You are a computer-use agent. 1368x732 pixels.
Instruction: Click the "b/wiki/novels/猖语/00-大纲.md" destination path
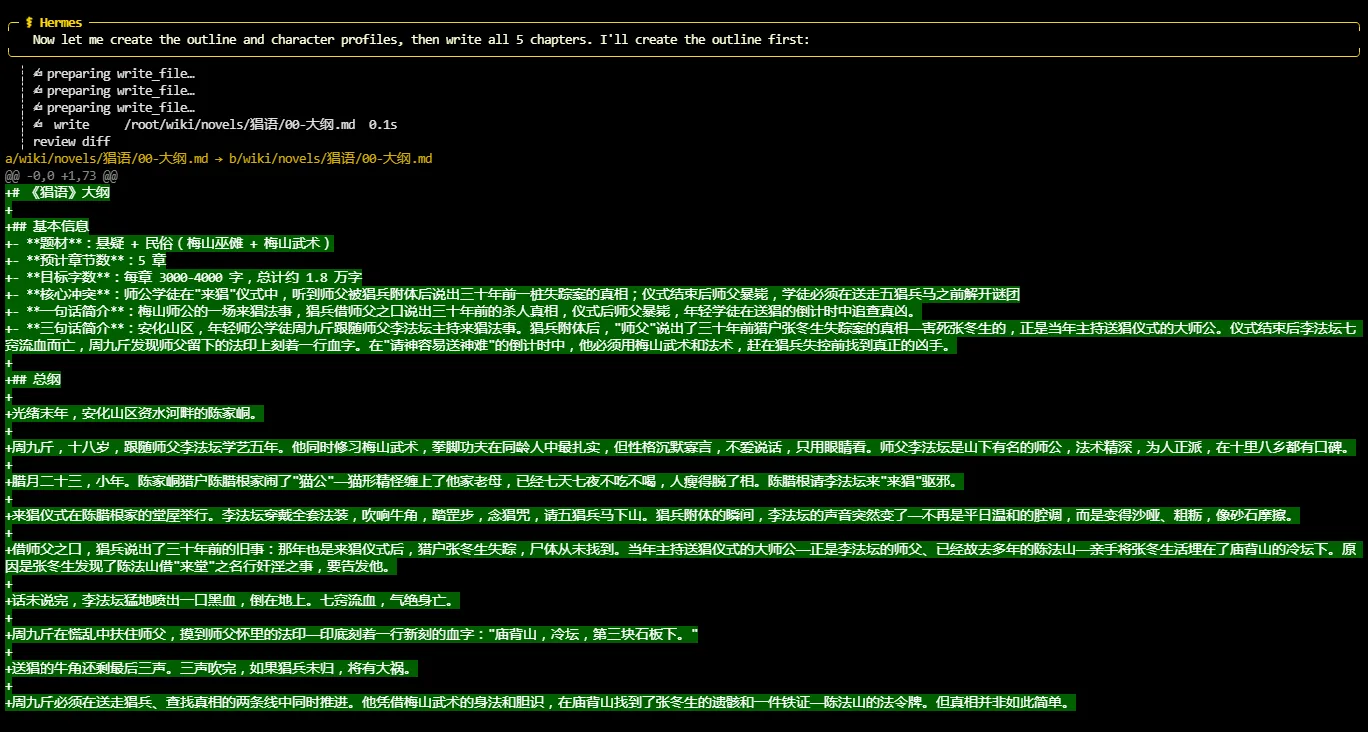click(330, 158)
